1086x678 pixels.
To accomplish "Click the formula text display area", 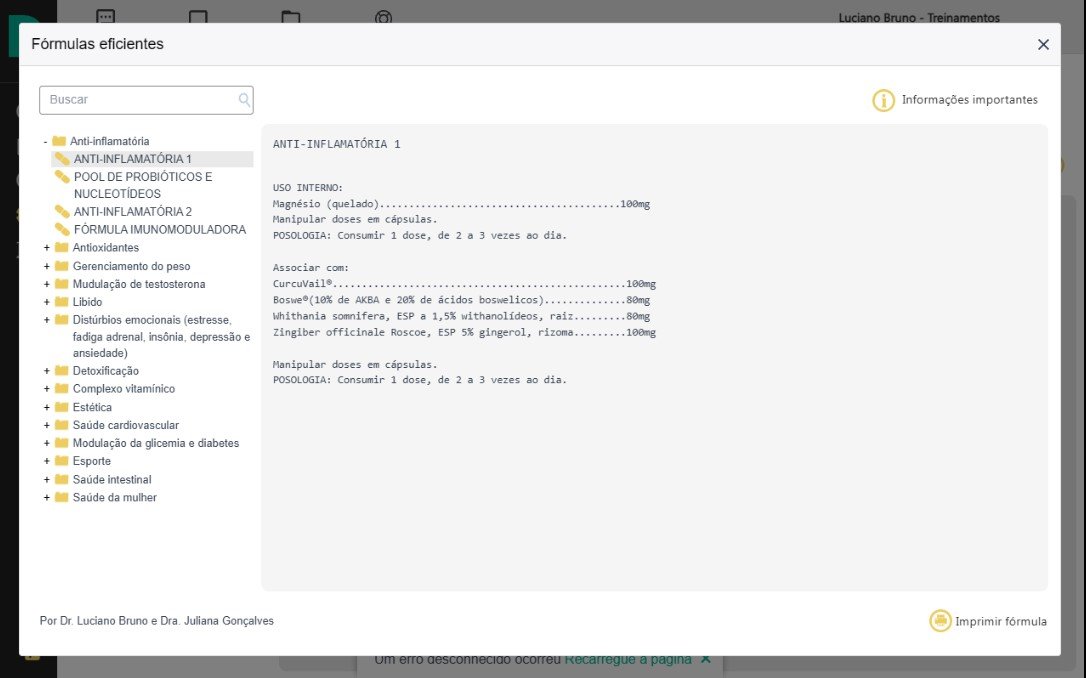I will click(655, 357).
